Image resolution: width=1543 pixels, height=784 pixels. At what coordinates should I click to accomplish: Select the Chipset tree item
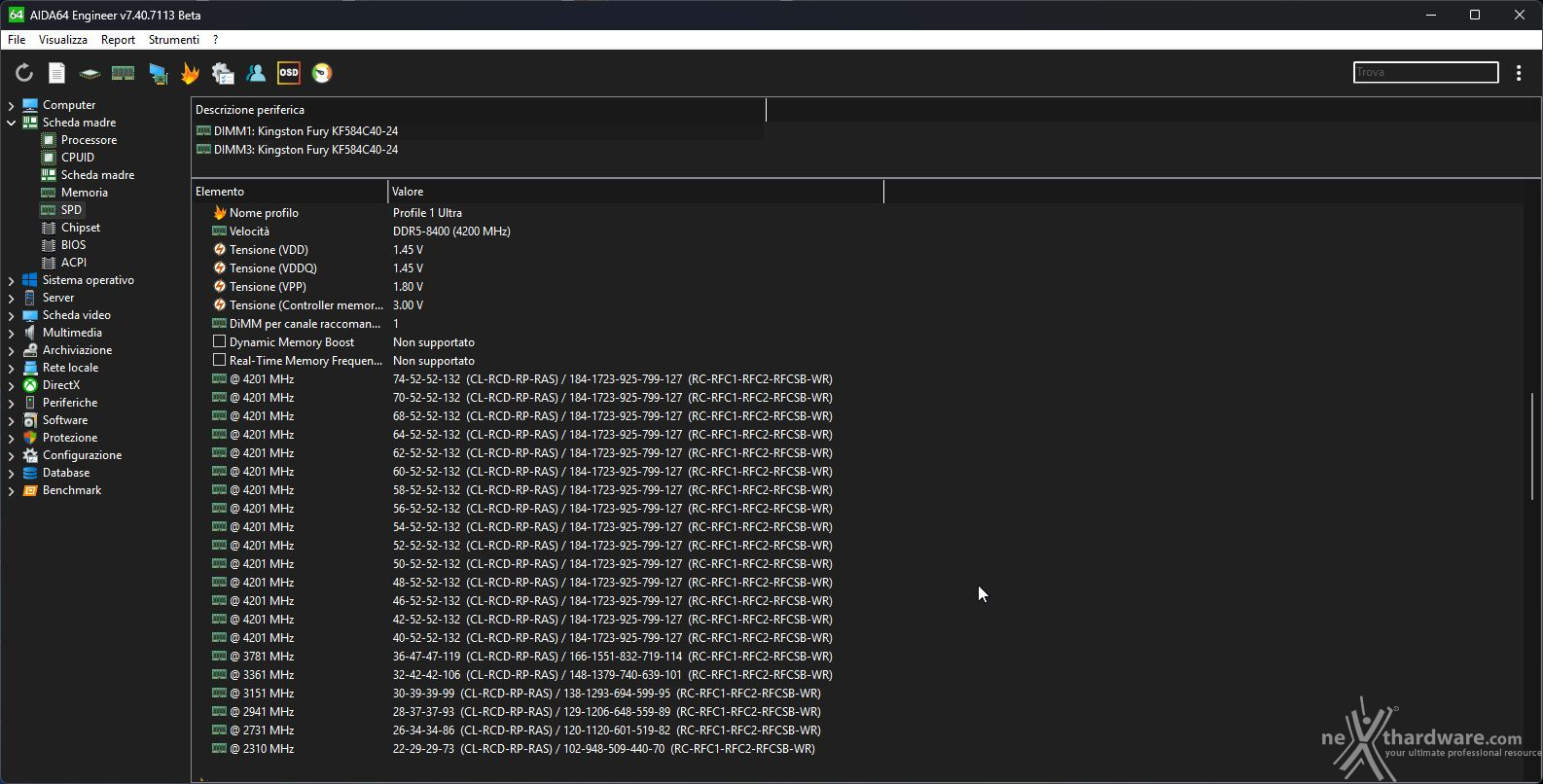(81, 228)
